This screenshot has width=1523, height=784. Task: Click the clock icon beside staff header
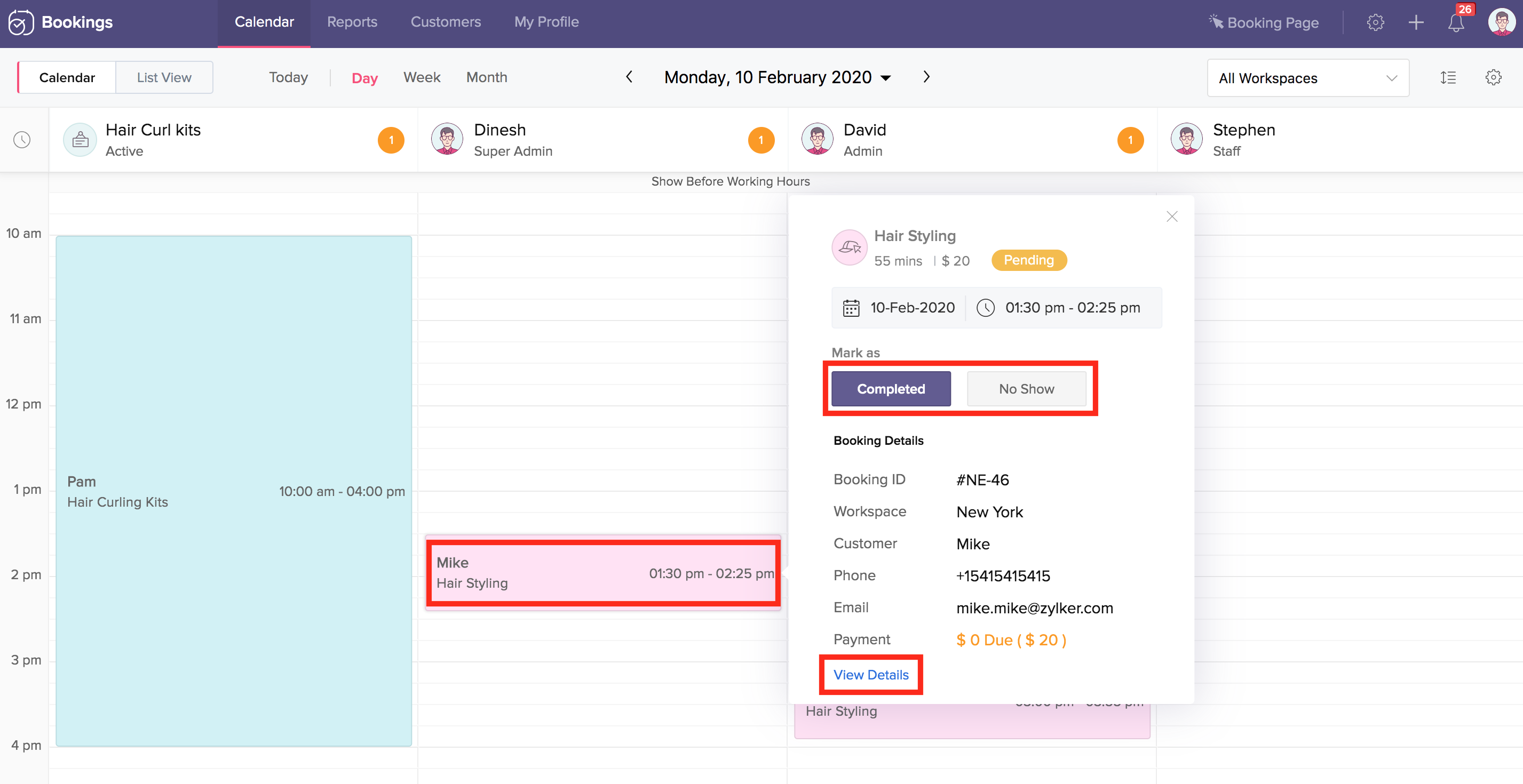[22, 140]
